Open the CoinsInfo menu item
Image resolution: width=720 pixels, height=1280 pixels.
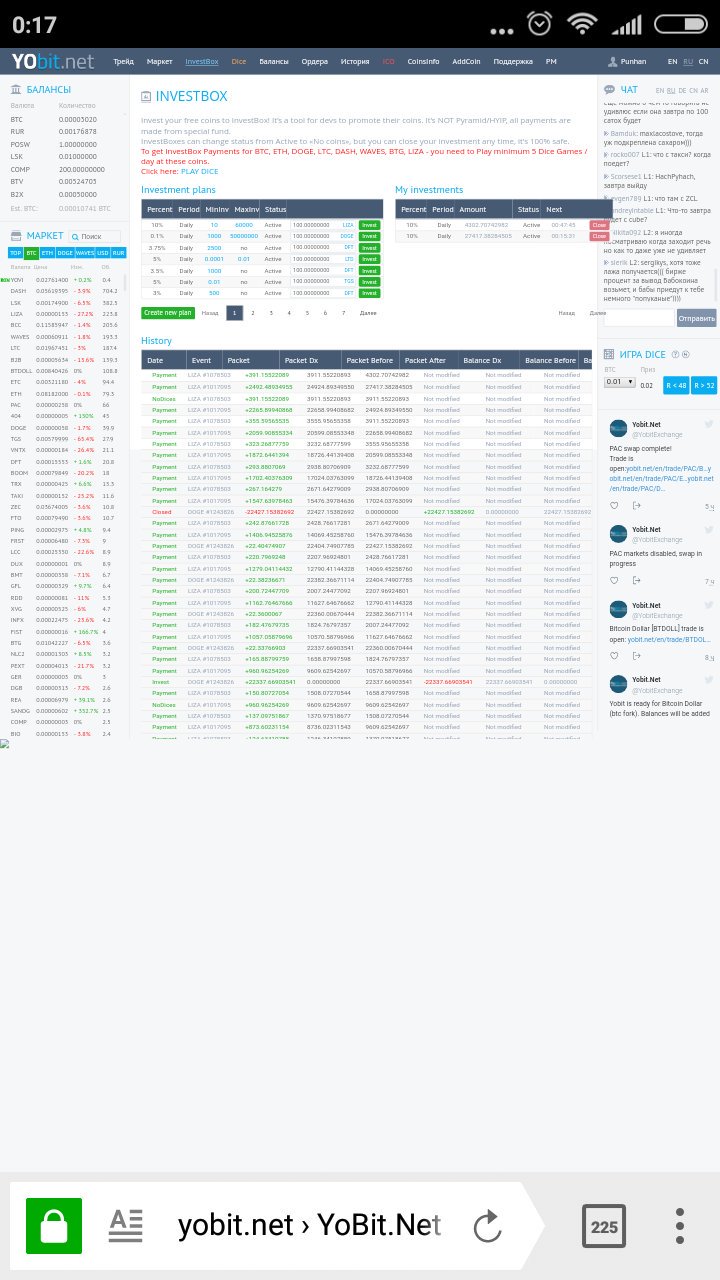pyautogui.click(x=423, y=62)
